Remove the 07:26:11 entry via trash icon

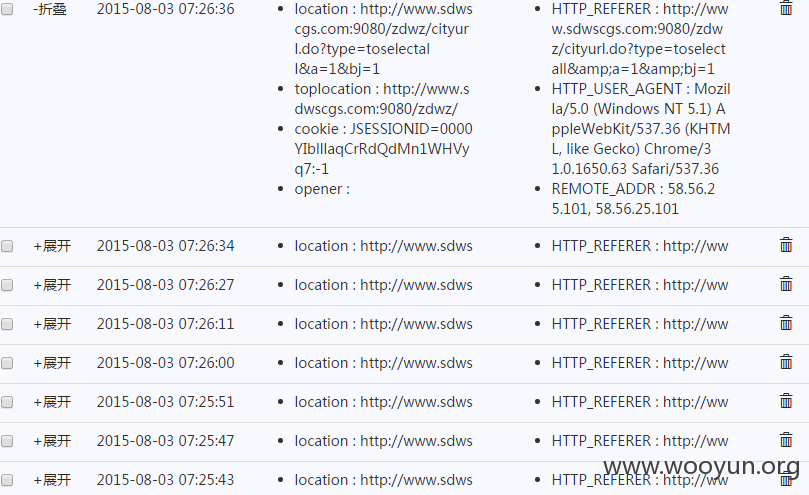click(x=786, y=323)
